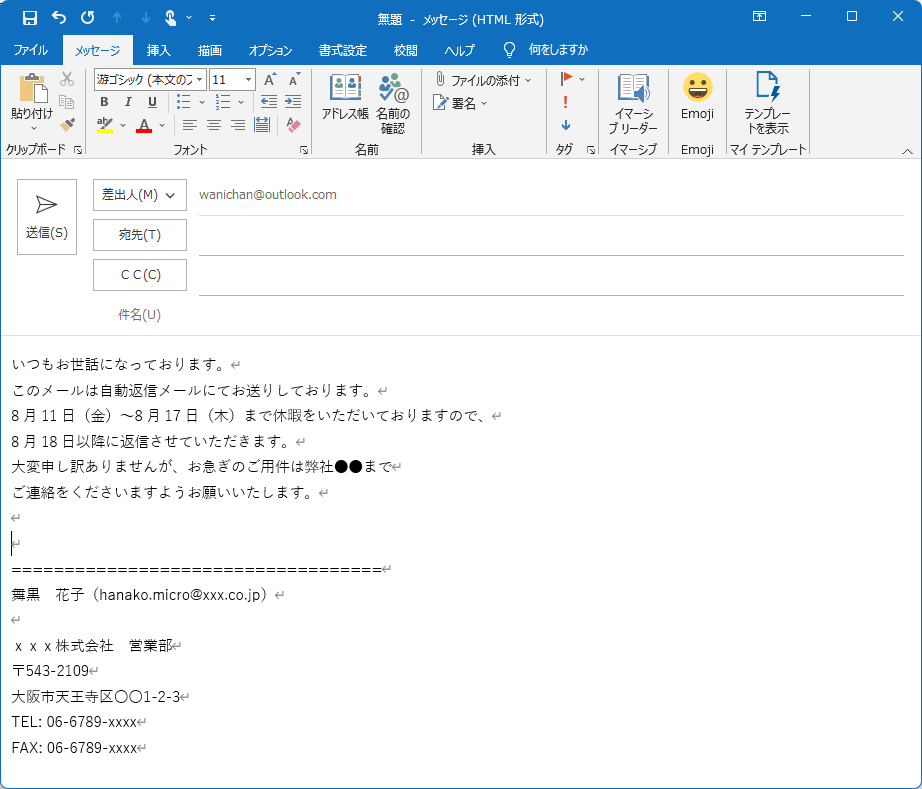Set high importance with red exclamation

pyautogui.click(x=565, y=102)
